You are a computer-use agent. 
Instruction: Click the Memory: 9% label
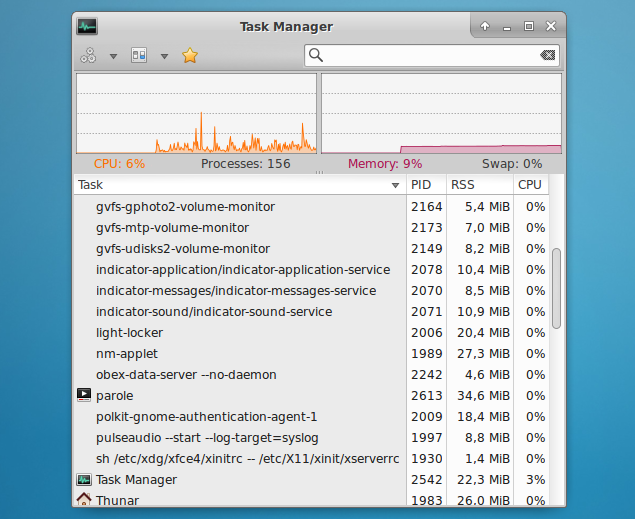pos(385,164)
